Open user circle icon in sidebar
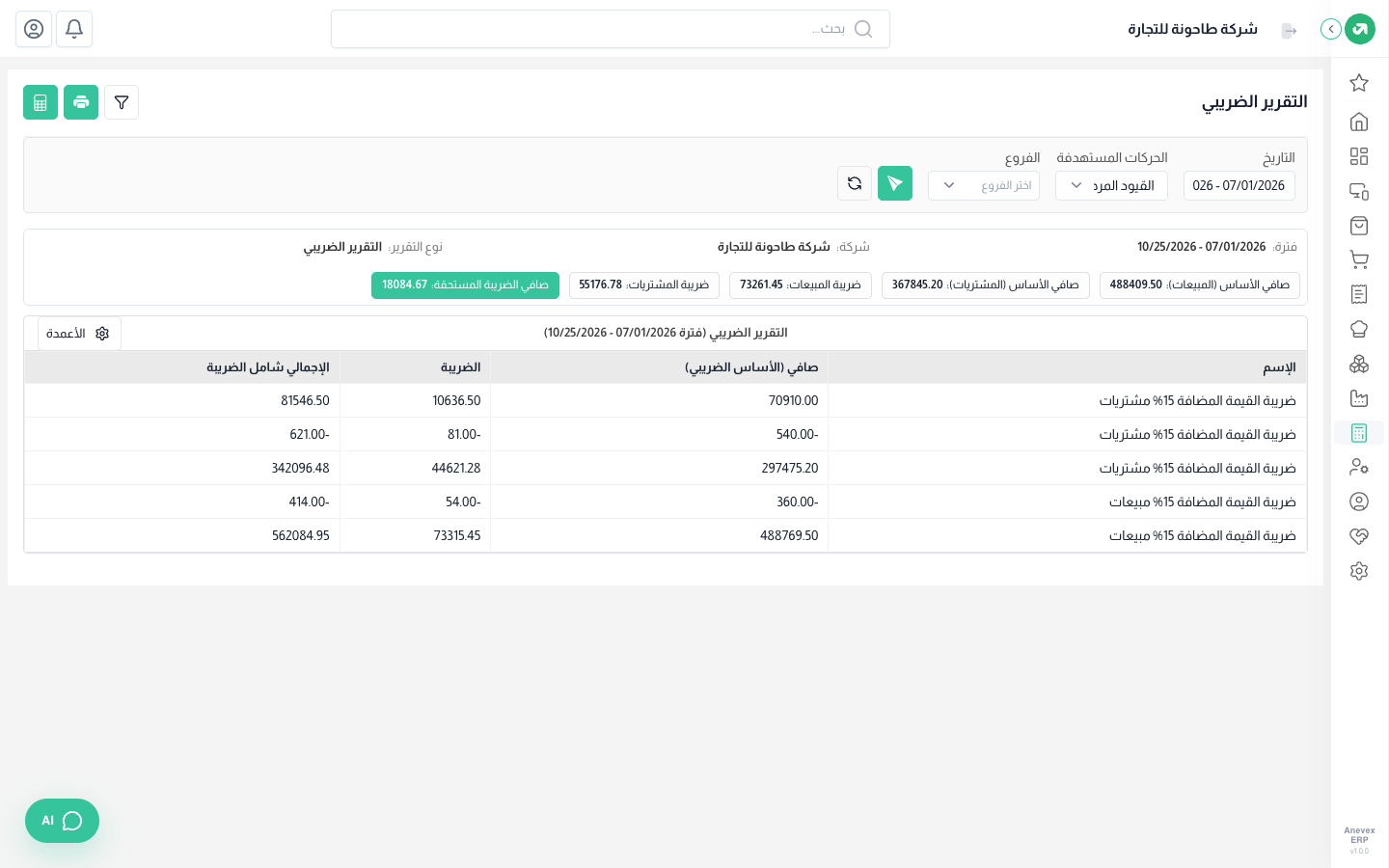 1359,502
